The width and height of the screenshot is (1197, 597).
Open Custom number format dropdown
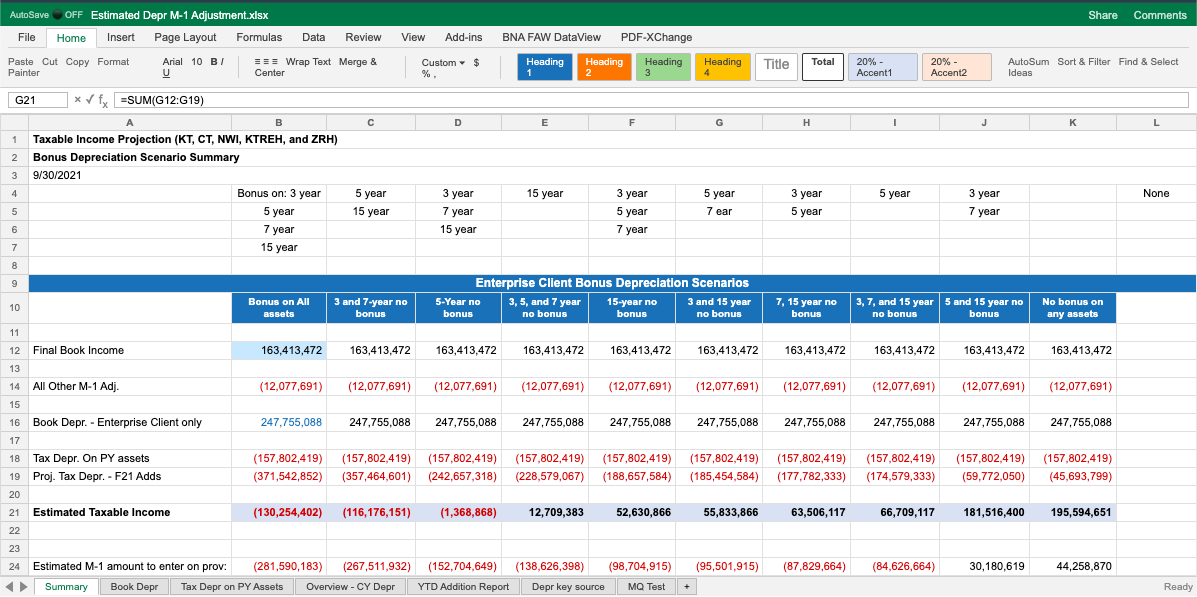[444, 63]
